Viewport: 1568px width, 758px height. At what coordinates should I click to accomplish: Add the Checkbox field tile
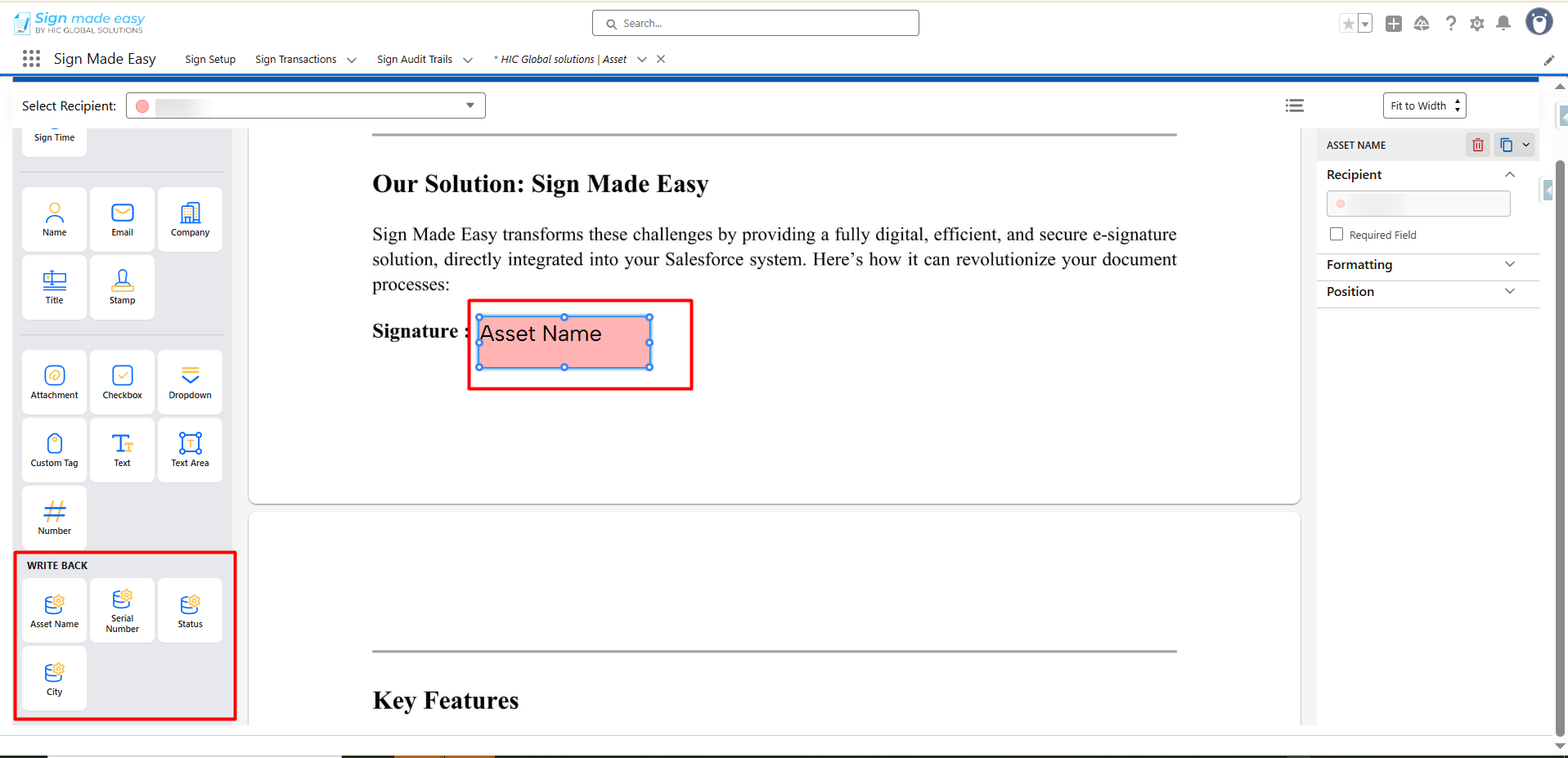pyautogui.click(x=123, y=382)
